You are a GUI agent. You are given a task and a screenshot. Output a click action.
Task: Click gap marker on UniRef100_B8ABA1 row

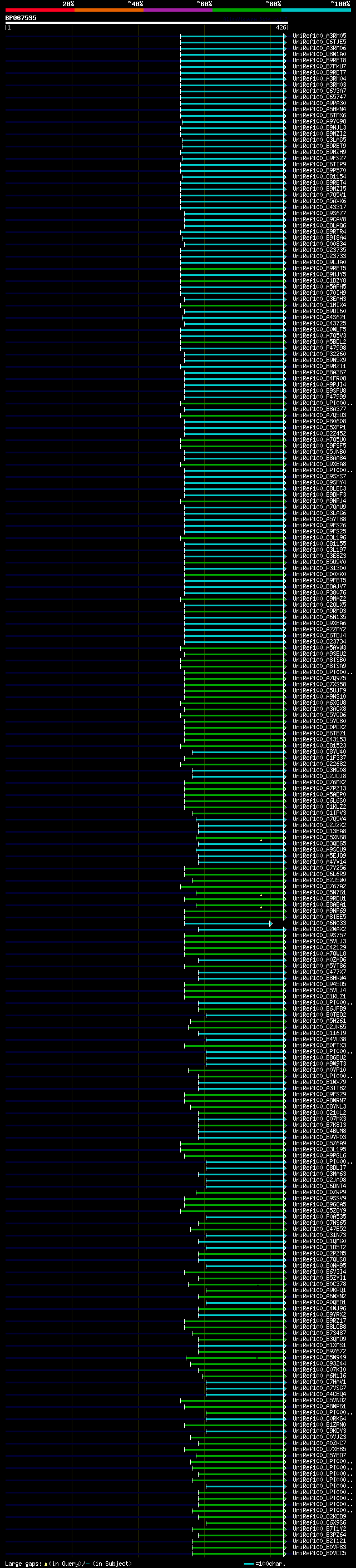point(261,906)
